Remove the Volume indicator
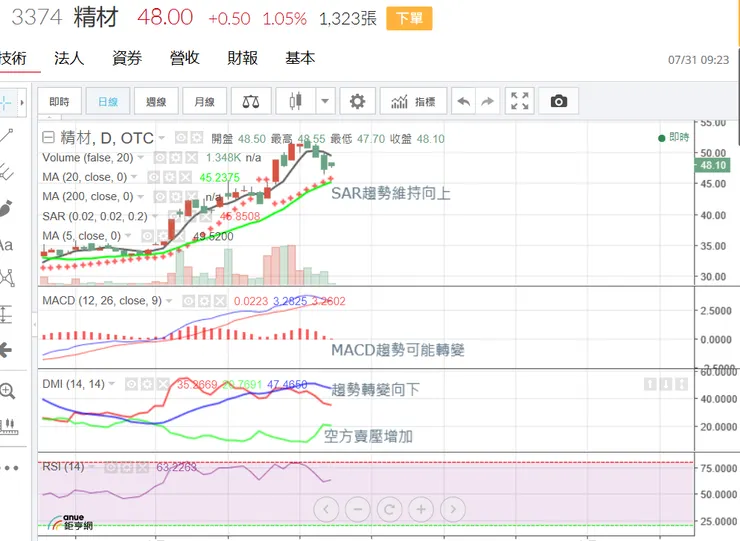Screen dimensions: 740x541 coord(191,157)
